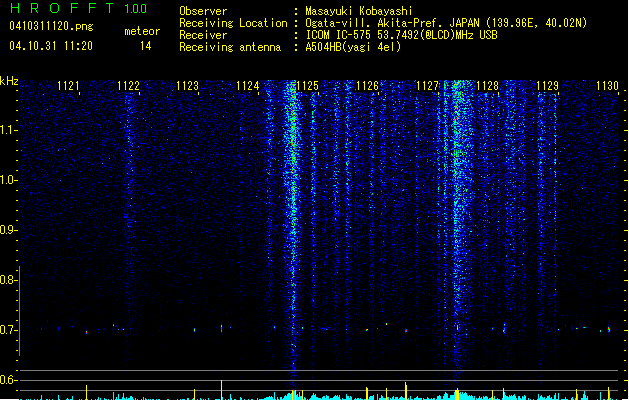
Task: Click the Ogata-vill. Akita-Pref. JAPAN text
Action: tap(393, 23)
